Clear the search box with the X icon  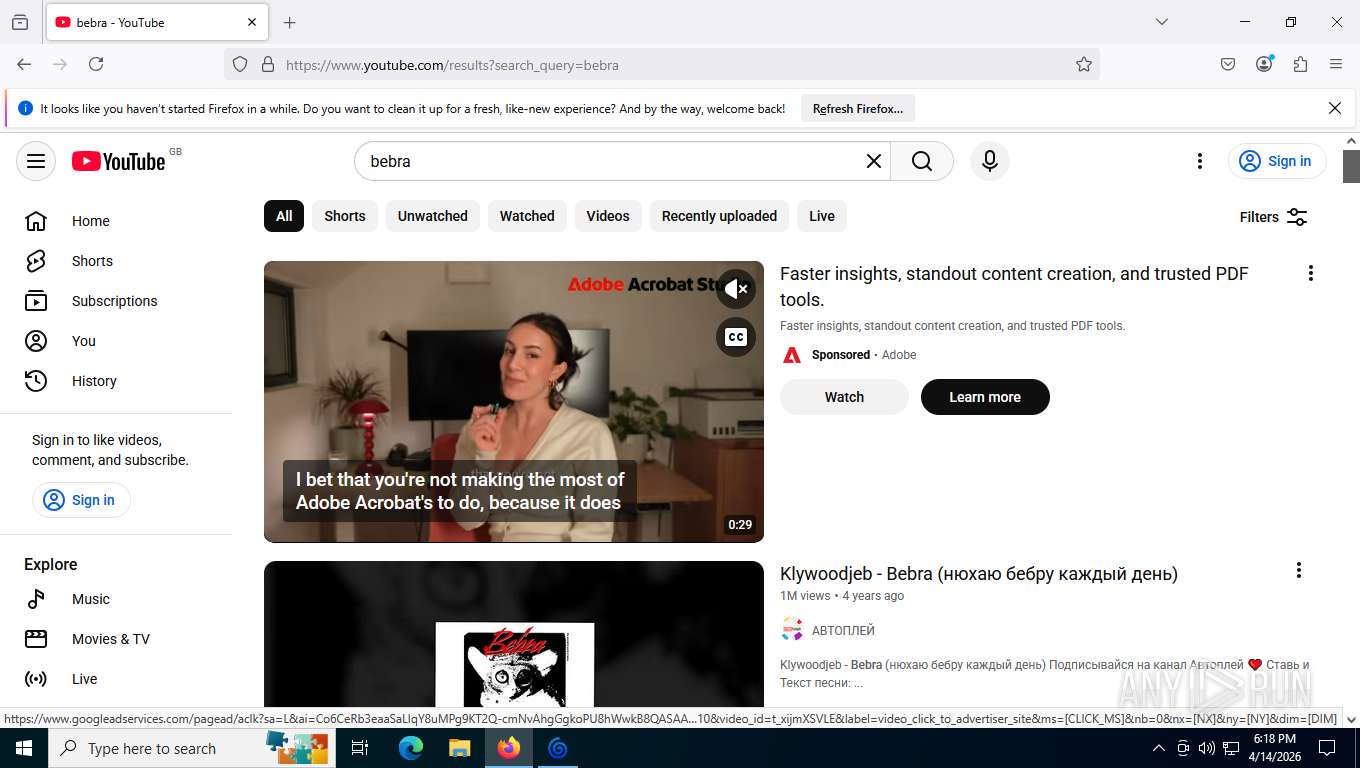pyautogui.click(x=873, y=161)
